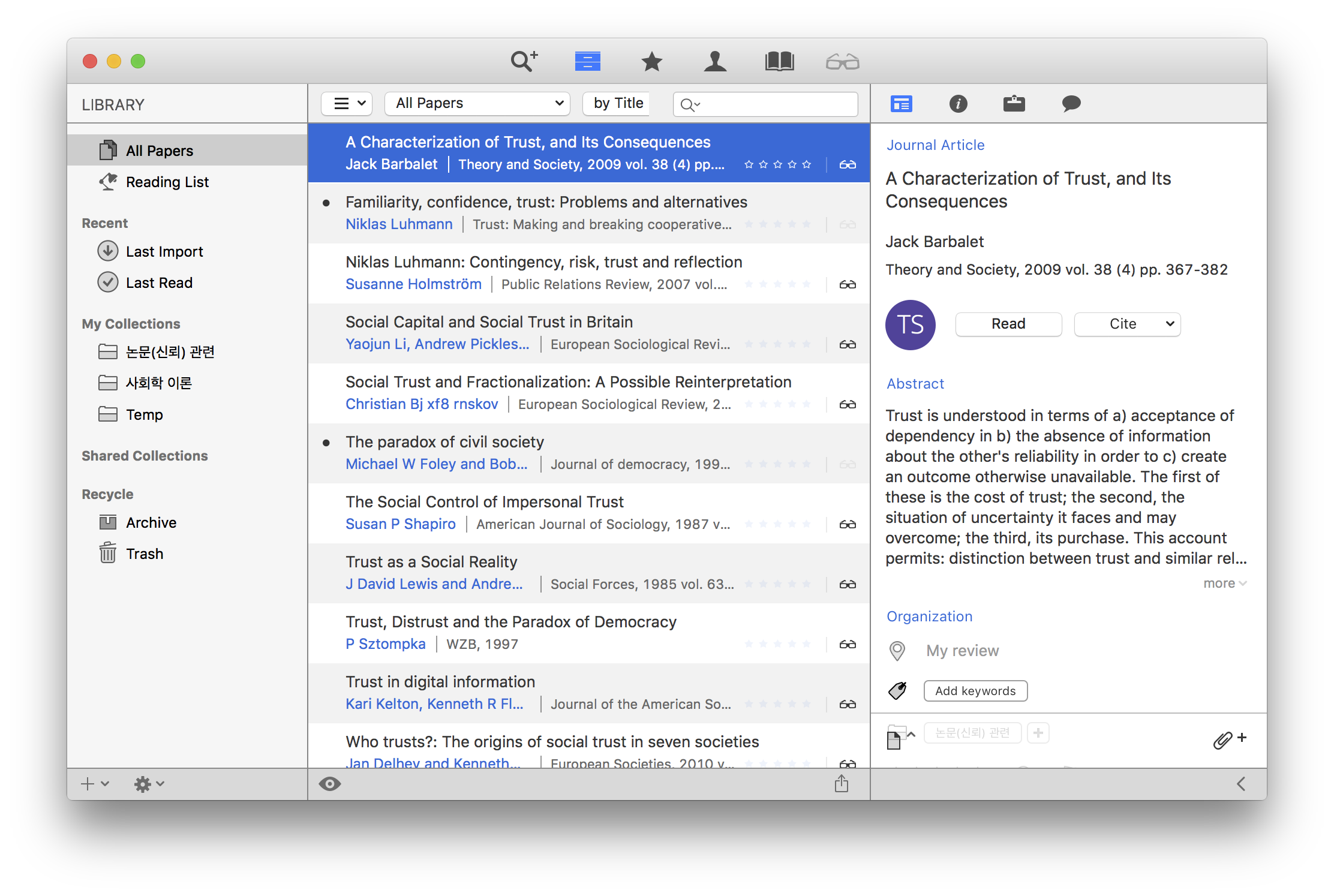Click author link Susan P Shapiro
Image resolution: width=1334 pixels, height=896 pixels.
click(x=401, y=524)
